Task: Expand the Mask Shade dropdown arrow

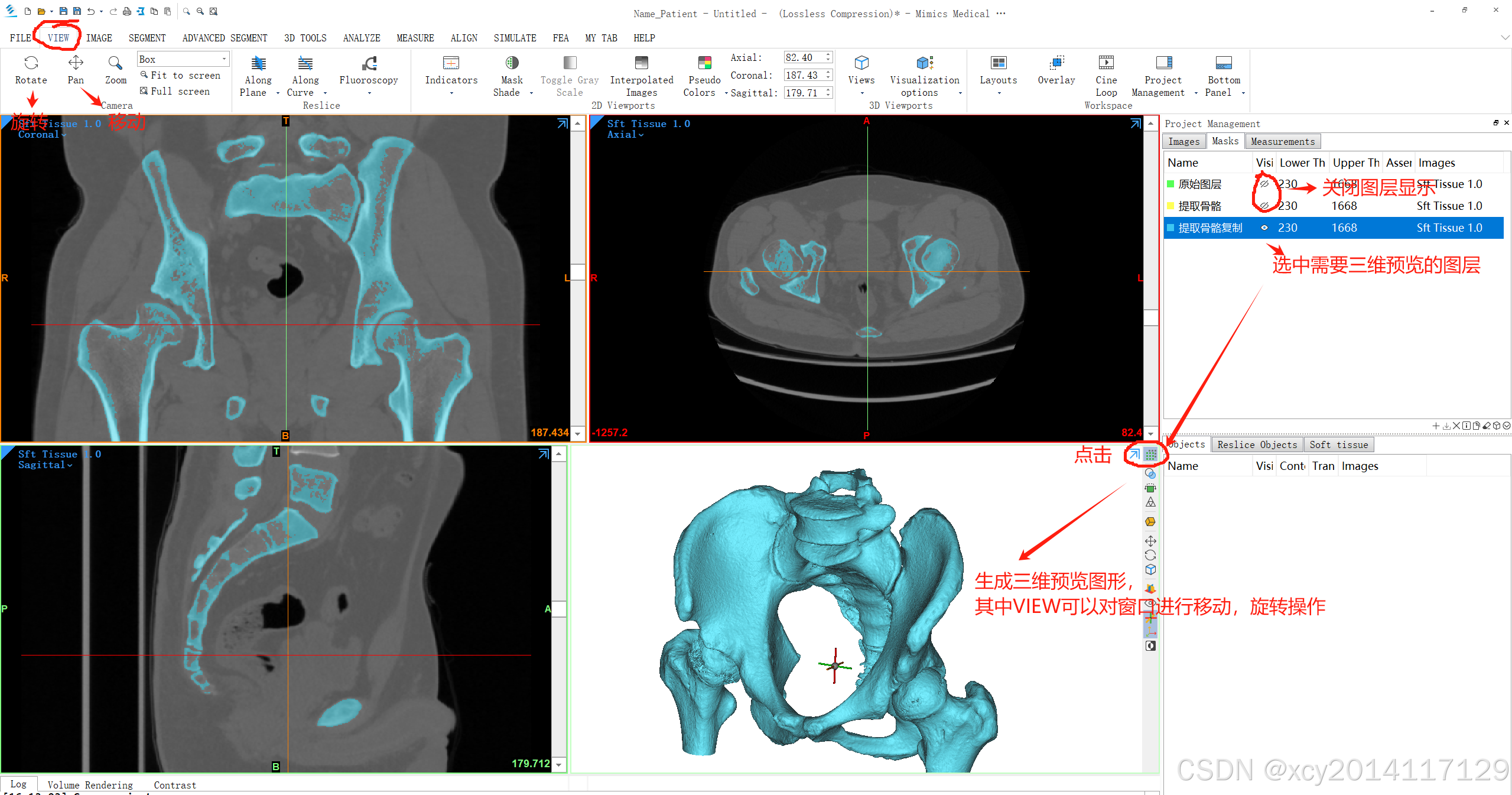Action: click(x=531, y=93)
